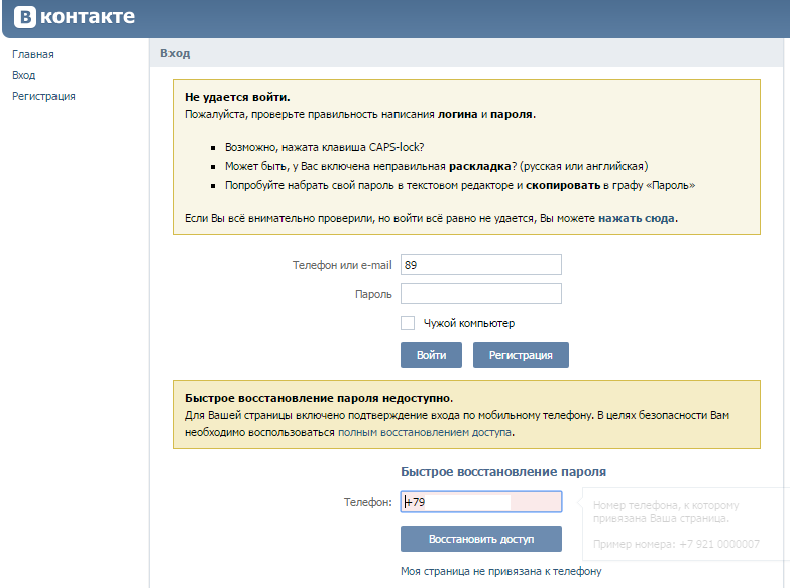Click the CAPS-lock hint line
The height and width of the screenshot is (588, 790).
324,147
